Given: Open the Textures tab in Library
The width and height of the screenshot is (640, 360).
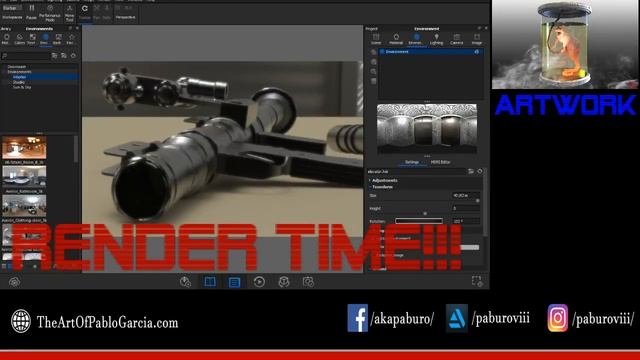Looking at the screenshot, I should pyautogui.click(x=32, y=40).
